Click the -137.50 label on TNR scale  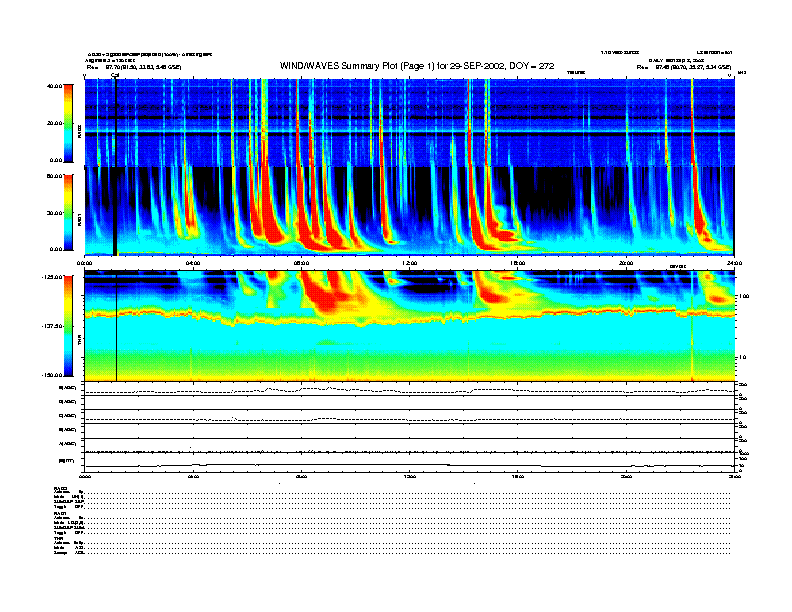point(52,326)
